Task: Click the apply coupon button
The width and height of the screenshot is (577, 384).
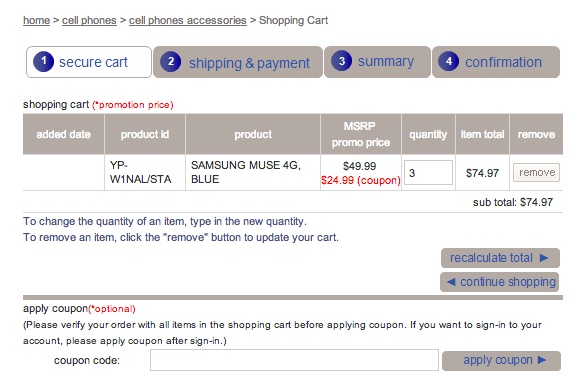Action: click(x=501, y=360)
